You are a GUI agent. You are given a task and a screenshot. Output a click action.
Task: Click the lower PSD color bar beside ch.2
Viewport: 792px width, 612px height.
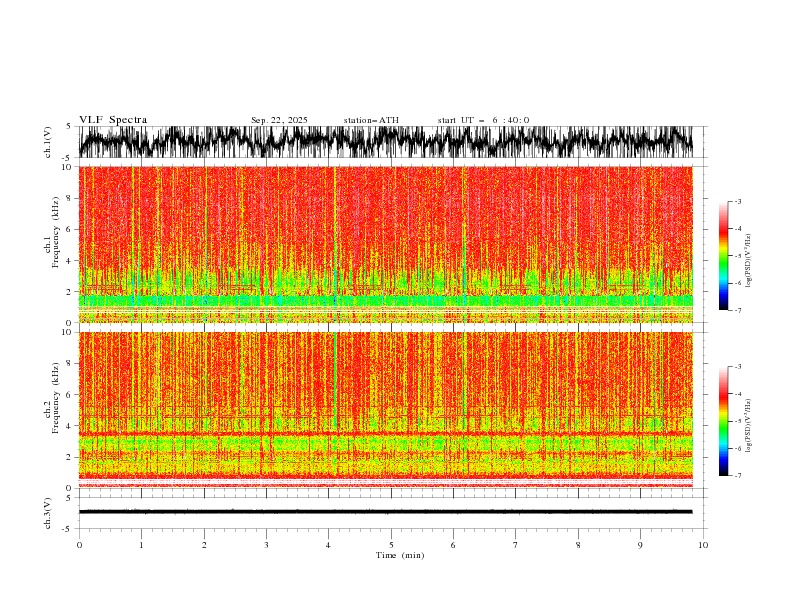[x=723, y=421]
